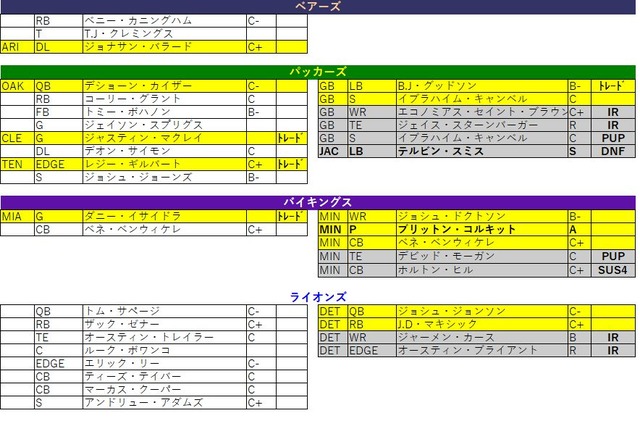Select cell デビッド・モーガン

pos(482,256)
